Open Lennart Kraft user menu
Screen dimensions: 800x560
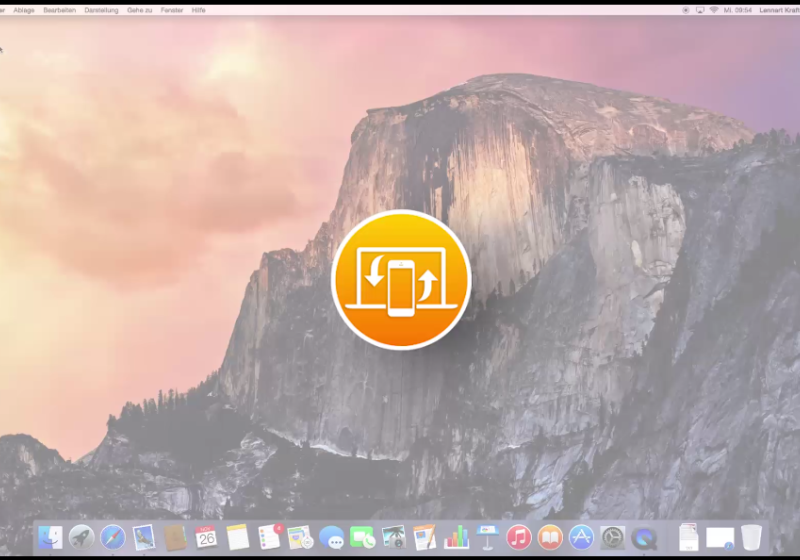click(x=779, y=10)
